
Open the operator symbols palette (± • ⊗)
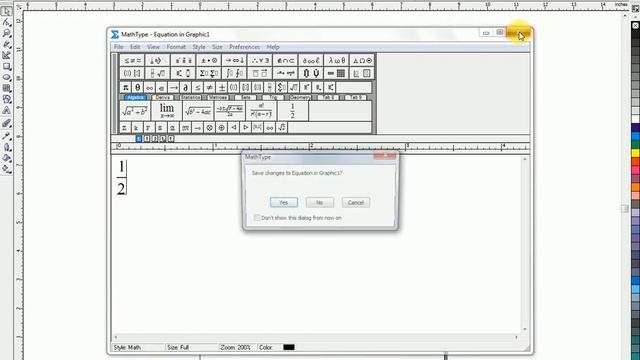(x=209, y=61)
